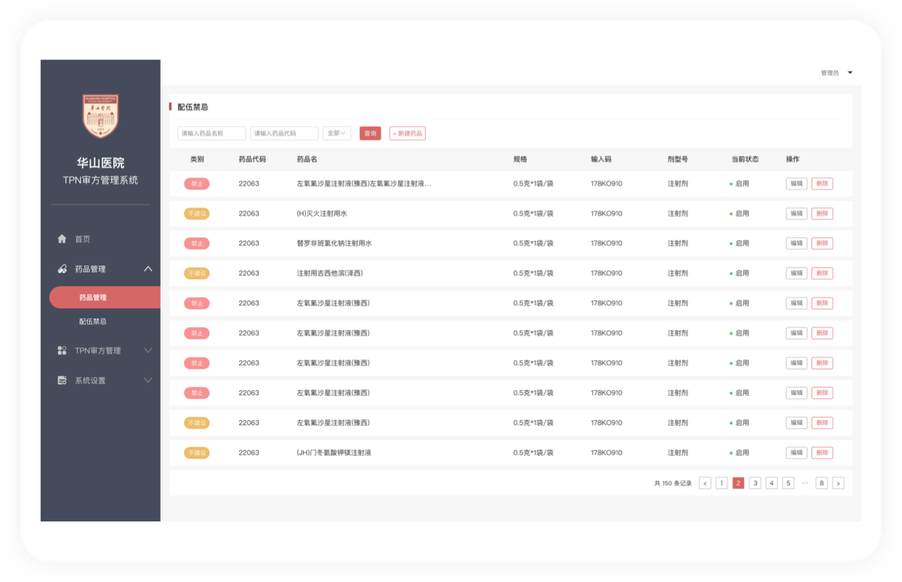
Task: Click the 药品代码 column header
Action: (x=252, y=159)
